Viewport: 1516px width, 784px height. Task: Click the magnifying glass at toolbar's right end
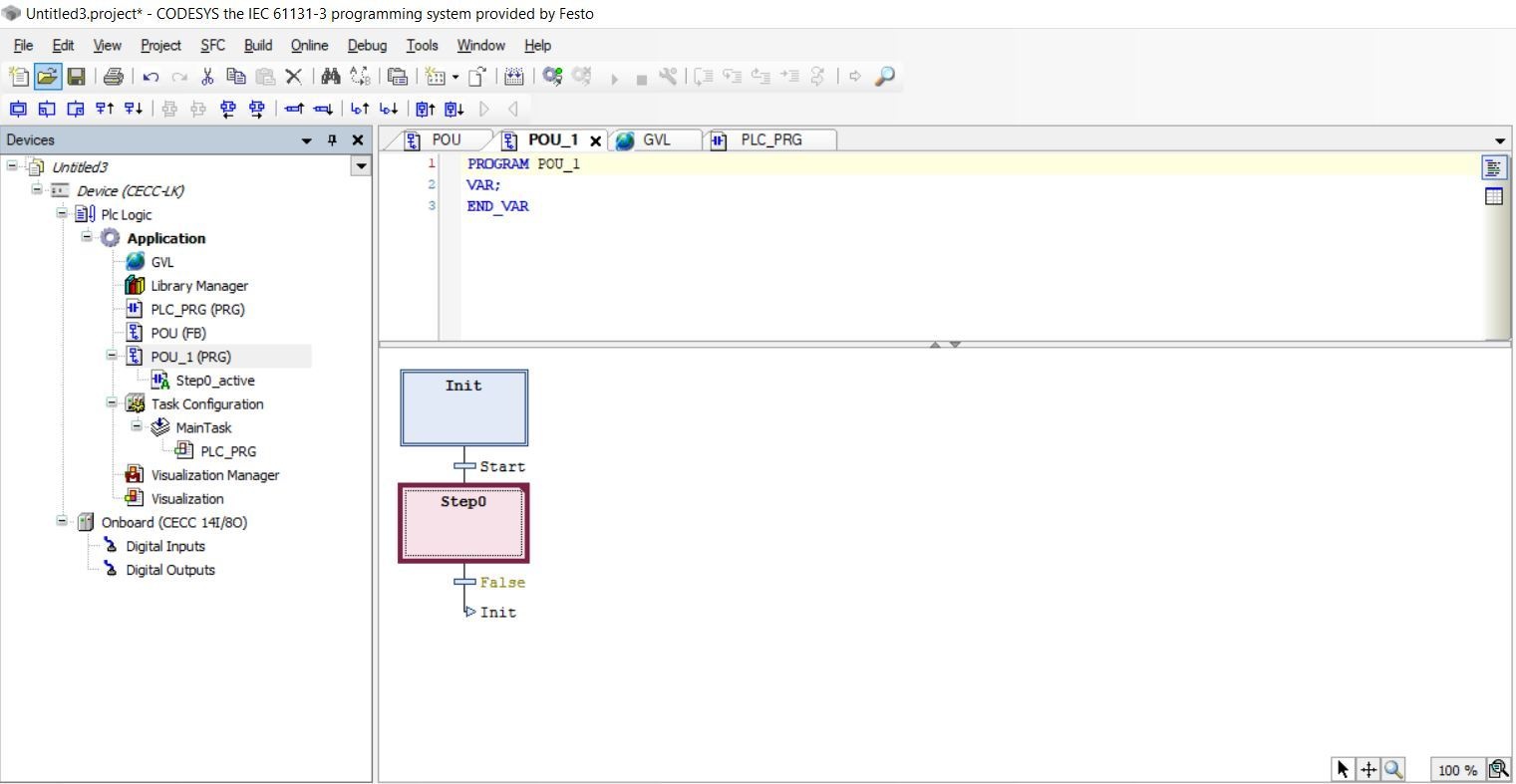tap(884, 77)
